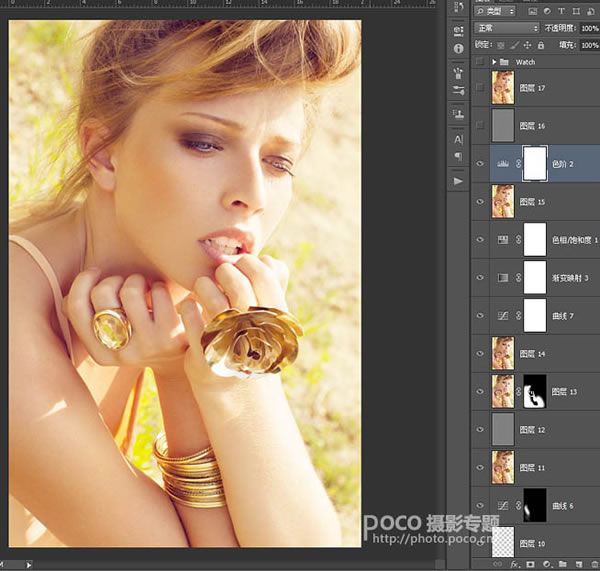Click gradient map icon on 渐变映射 3

pyautogui.click(x=503, y=277)
